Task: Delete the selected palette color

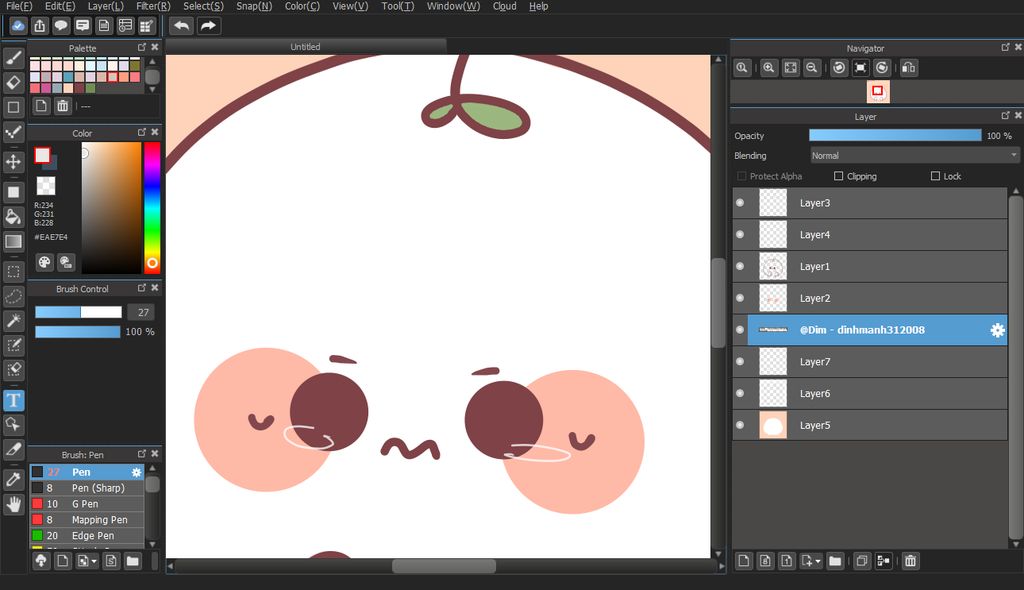Action: point(63,106)
